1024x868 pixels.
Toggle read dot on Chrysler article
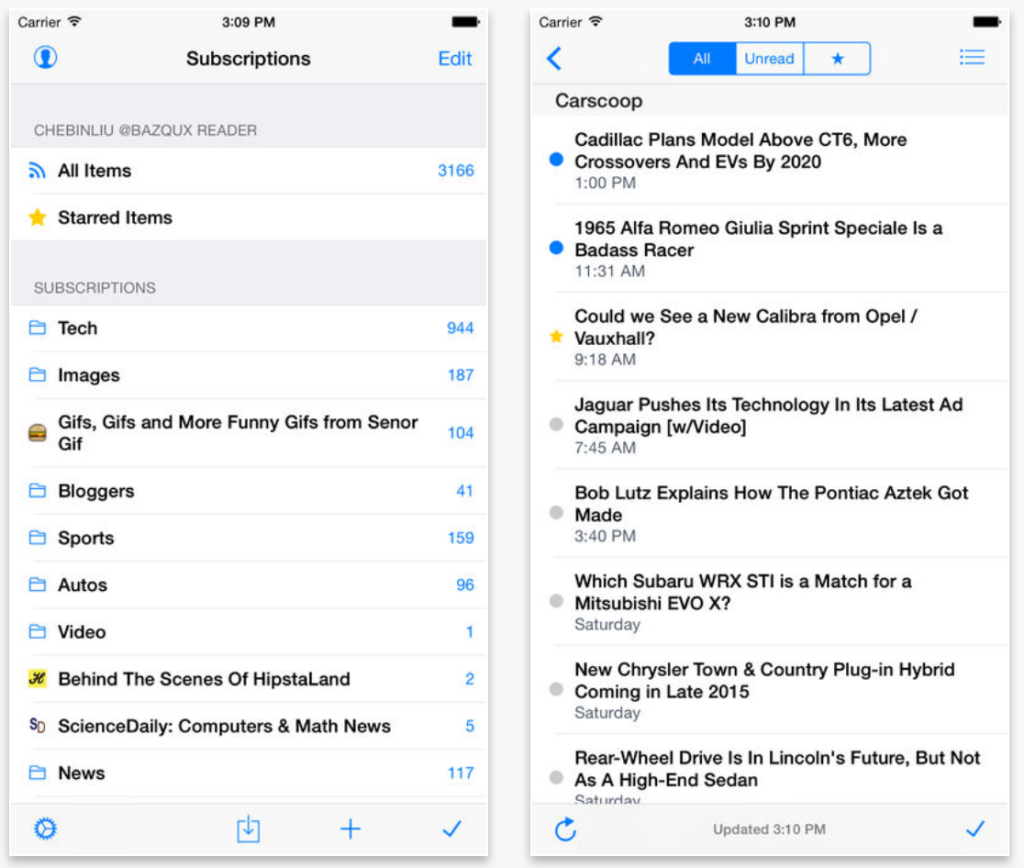[556, 689]
